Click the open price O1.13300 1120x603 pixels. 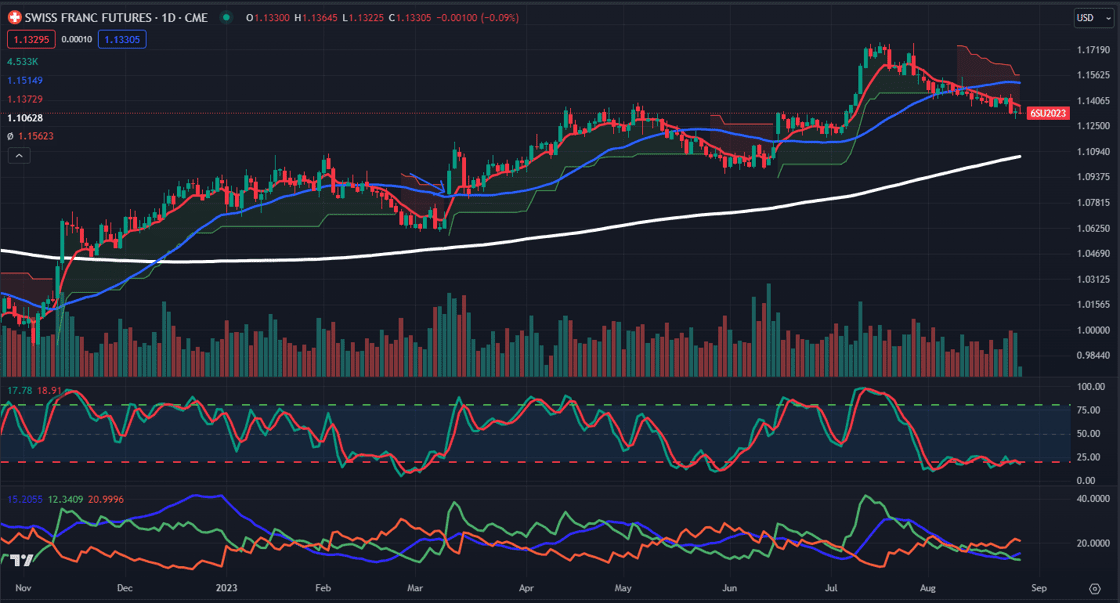268,17
